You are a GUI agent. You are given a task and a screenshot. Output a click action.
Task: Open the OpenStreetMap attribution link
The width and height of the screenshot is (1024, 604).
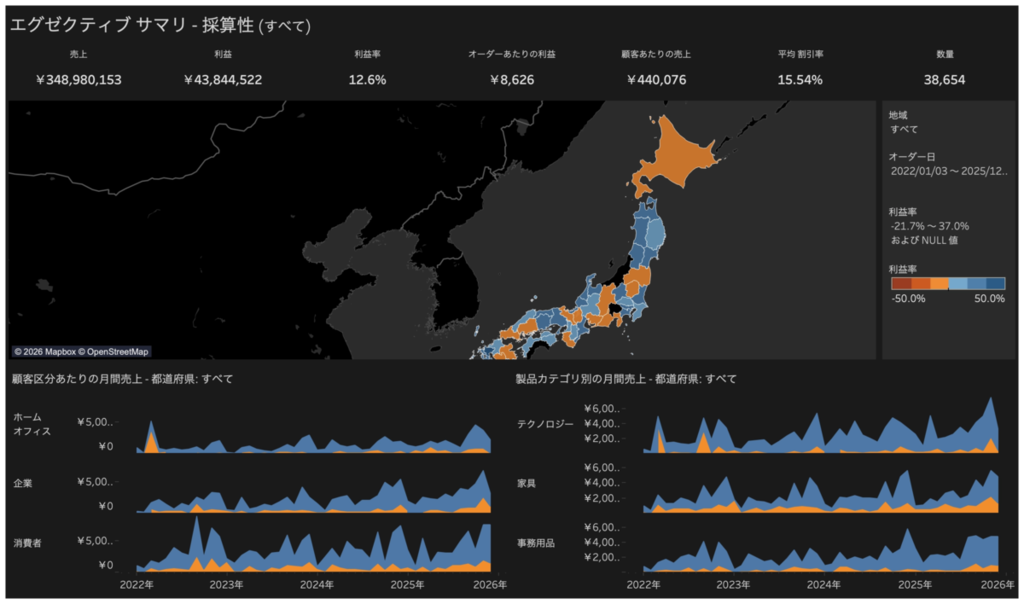point(114,351)
